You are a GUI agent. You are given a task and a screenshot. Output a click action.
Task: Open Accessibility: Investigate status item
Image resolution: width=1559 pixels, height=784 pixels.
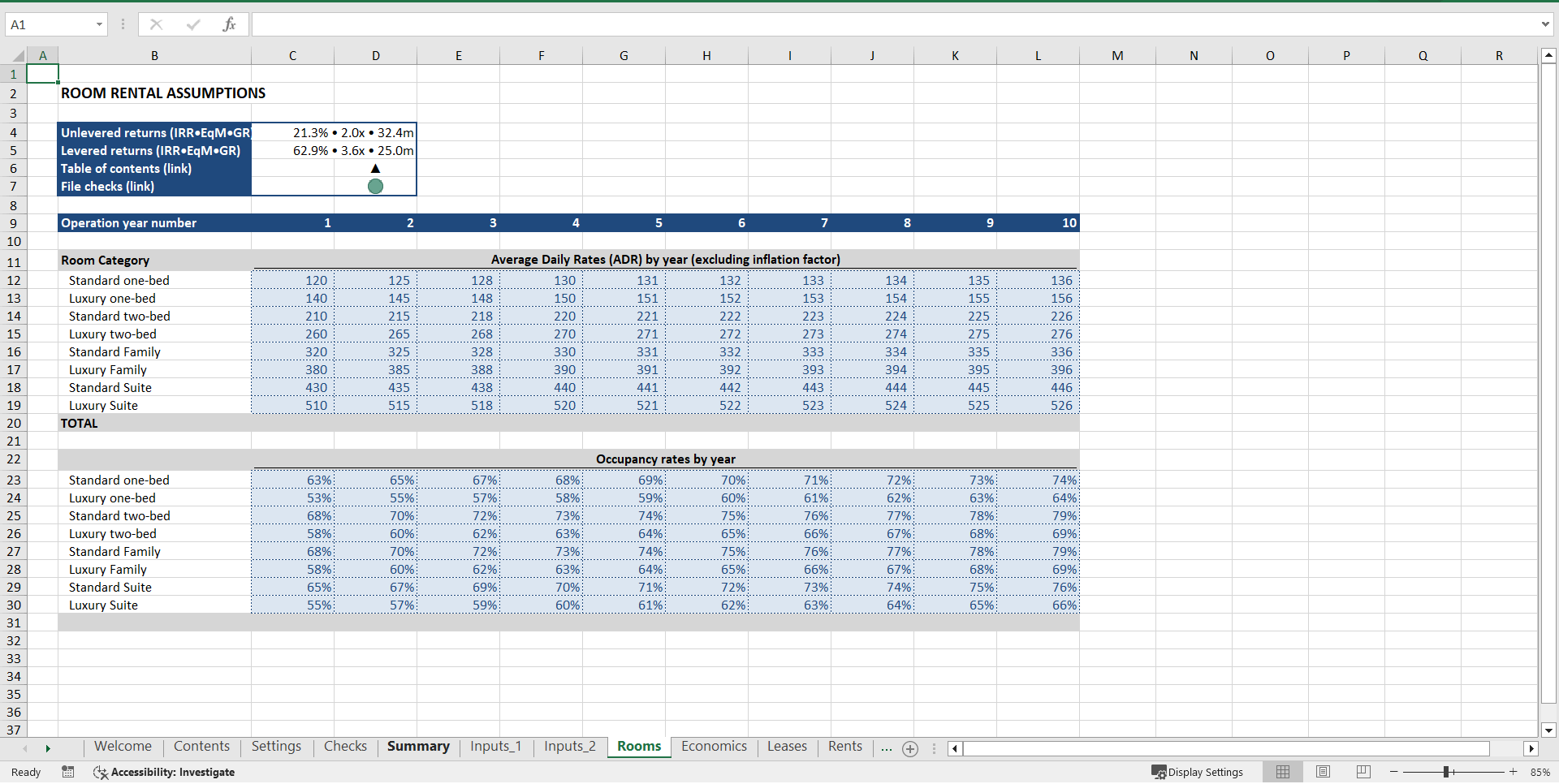pyautogui.click(x=164, y=772)
